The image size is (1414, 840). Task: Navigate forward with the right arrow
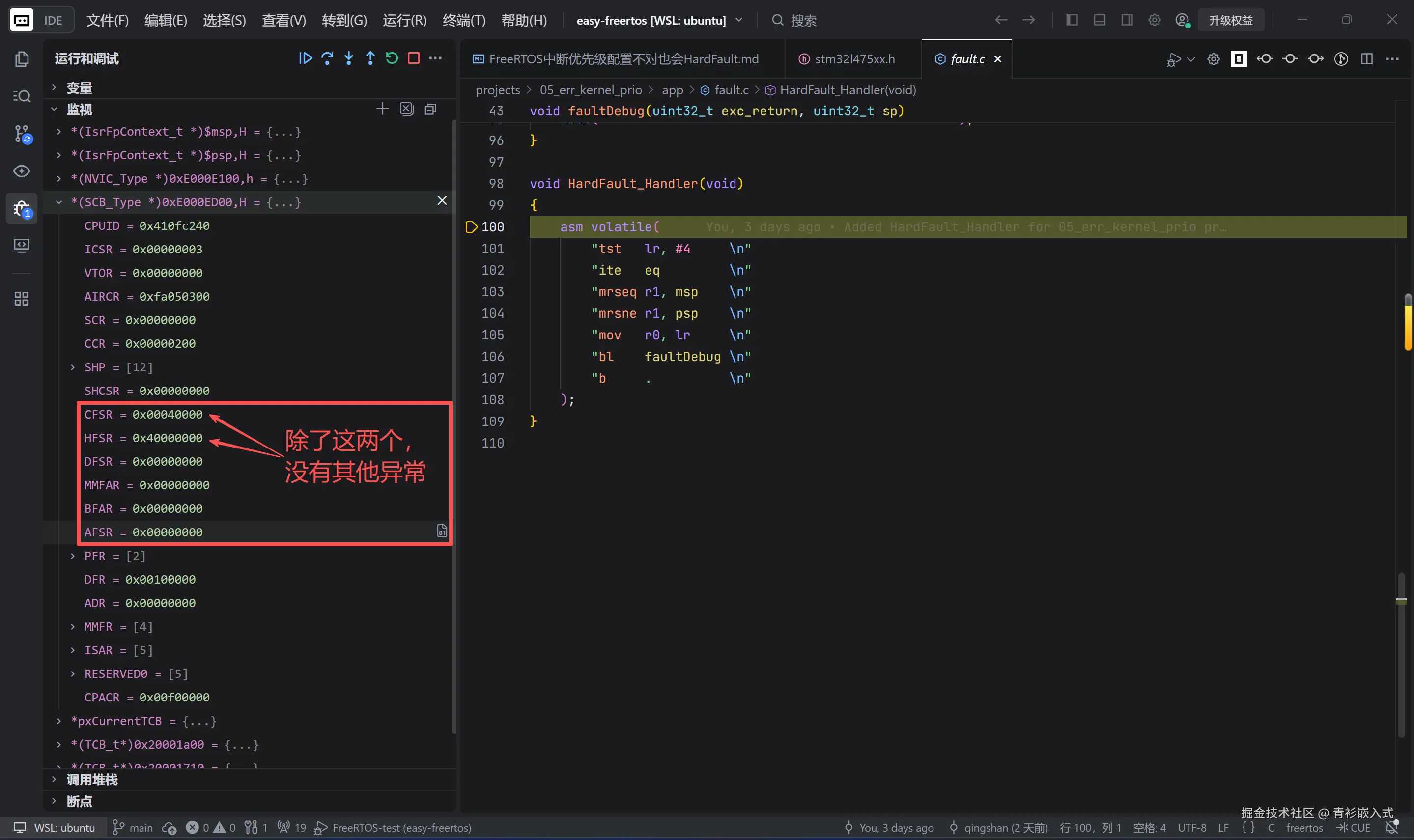pos(1028,20)
